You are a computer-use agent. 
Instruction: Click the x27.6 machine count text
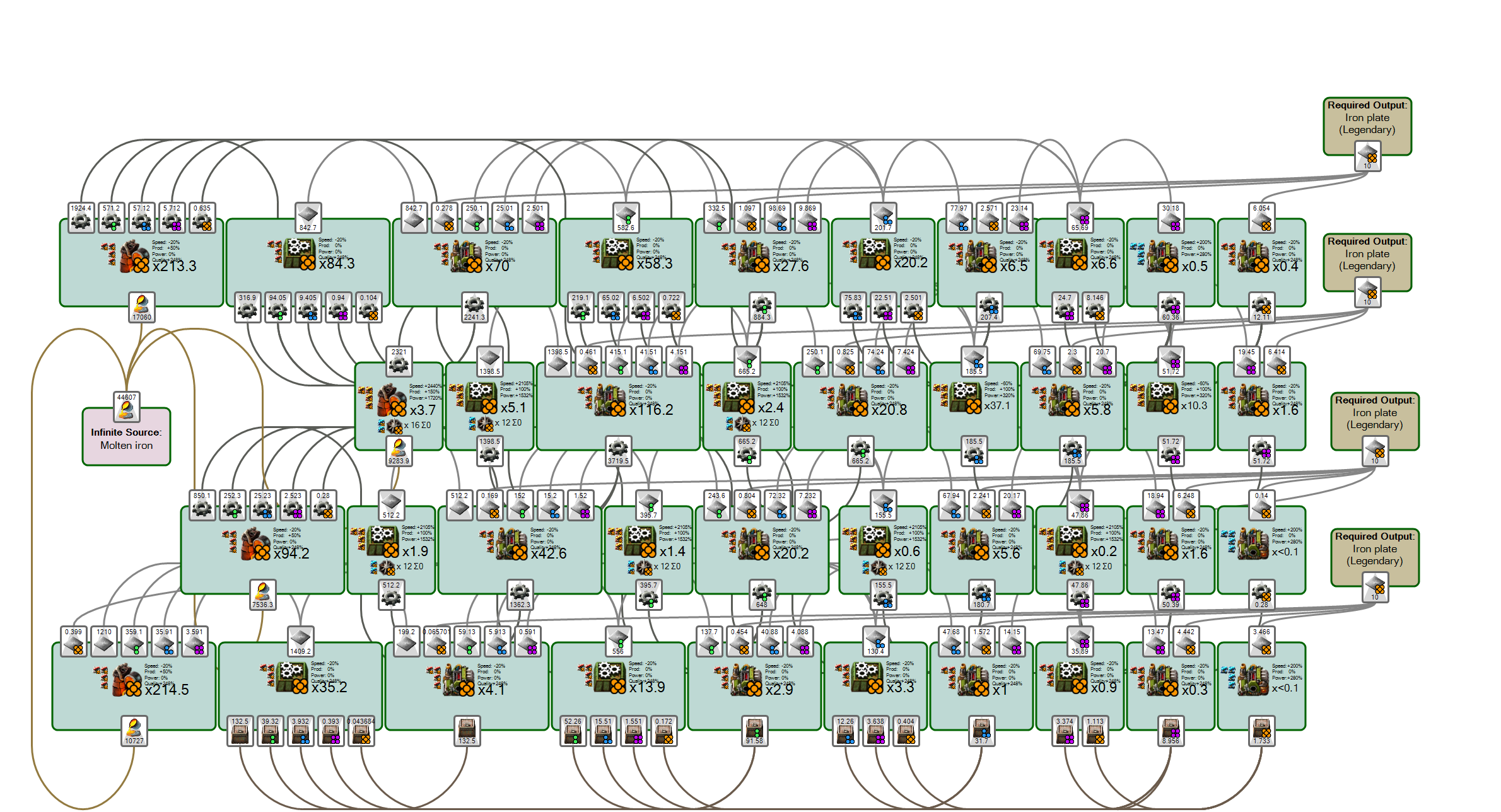[791, 266]
